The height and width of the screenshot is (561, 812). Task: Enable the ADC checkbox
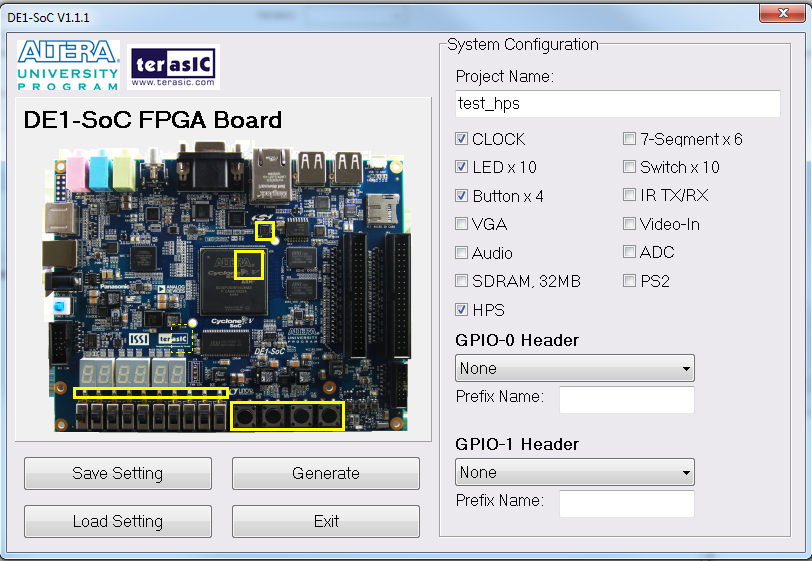pos(629,252)
